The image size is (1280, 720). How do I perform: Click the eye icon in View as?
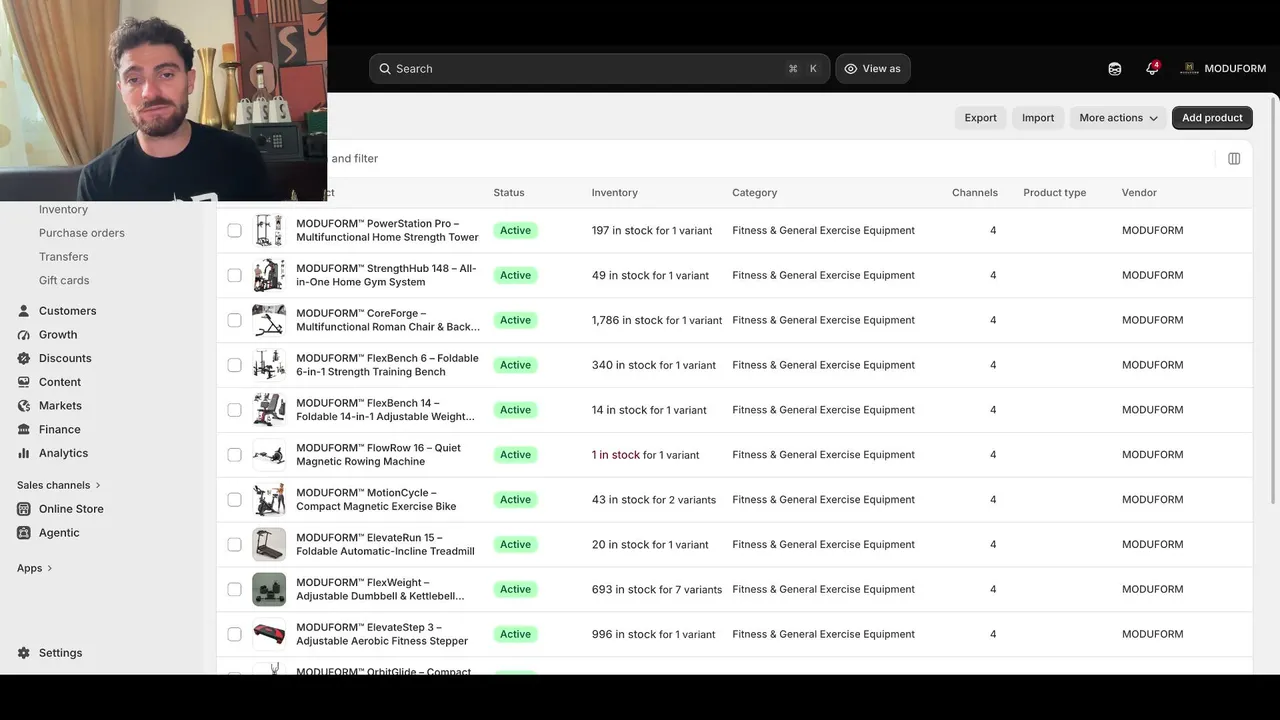coord(851,69)
